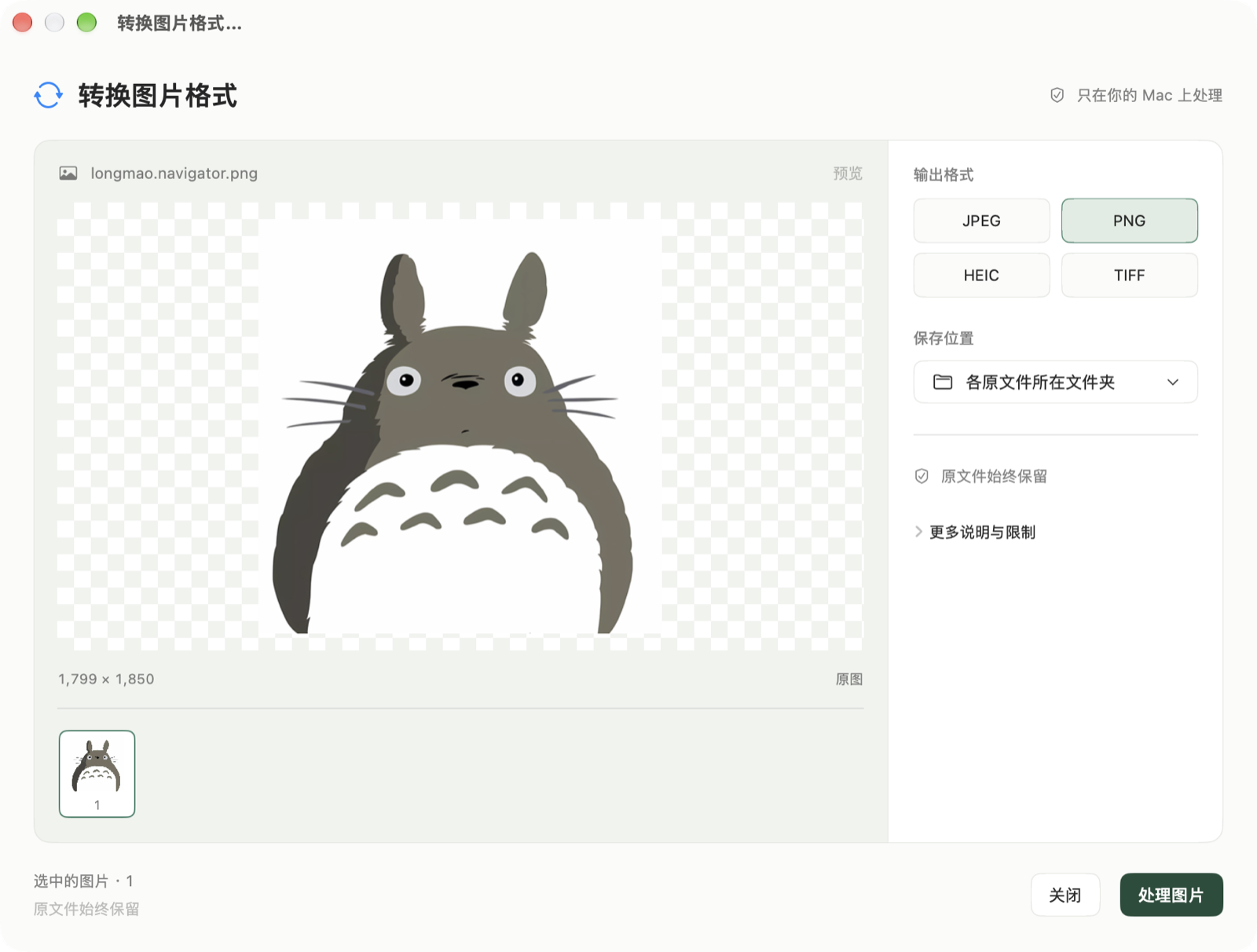Click the 原图 label below the preview
Viewport: 1257px width, 952px height.
coord(848,679)
